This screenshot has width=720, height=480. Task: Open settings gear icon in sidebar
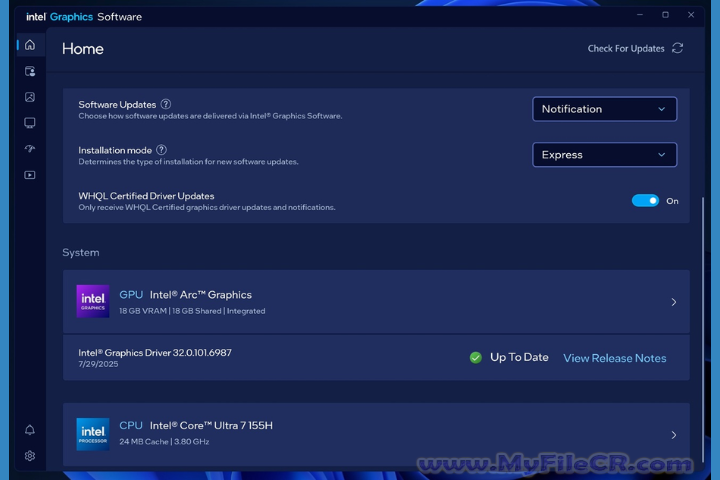point(30,456)
